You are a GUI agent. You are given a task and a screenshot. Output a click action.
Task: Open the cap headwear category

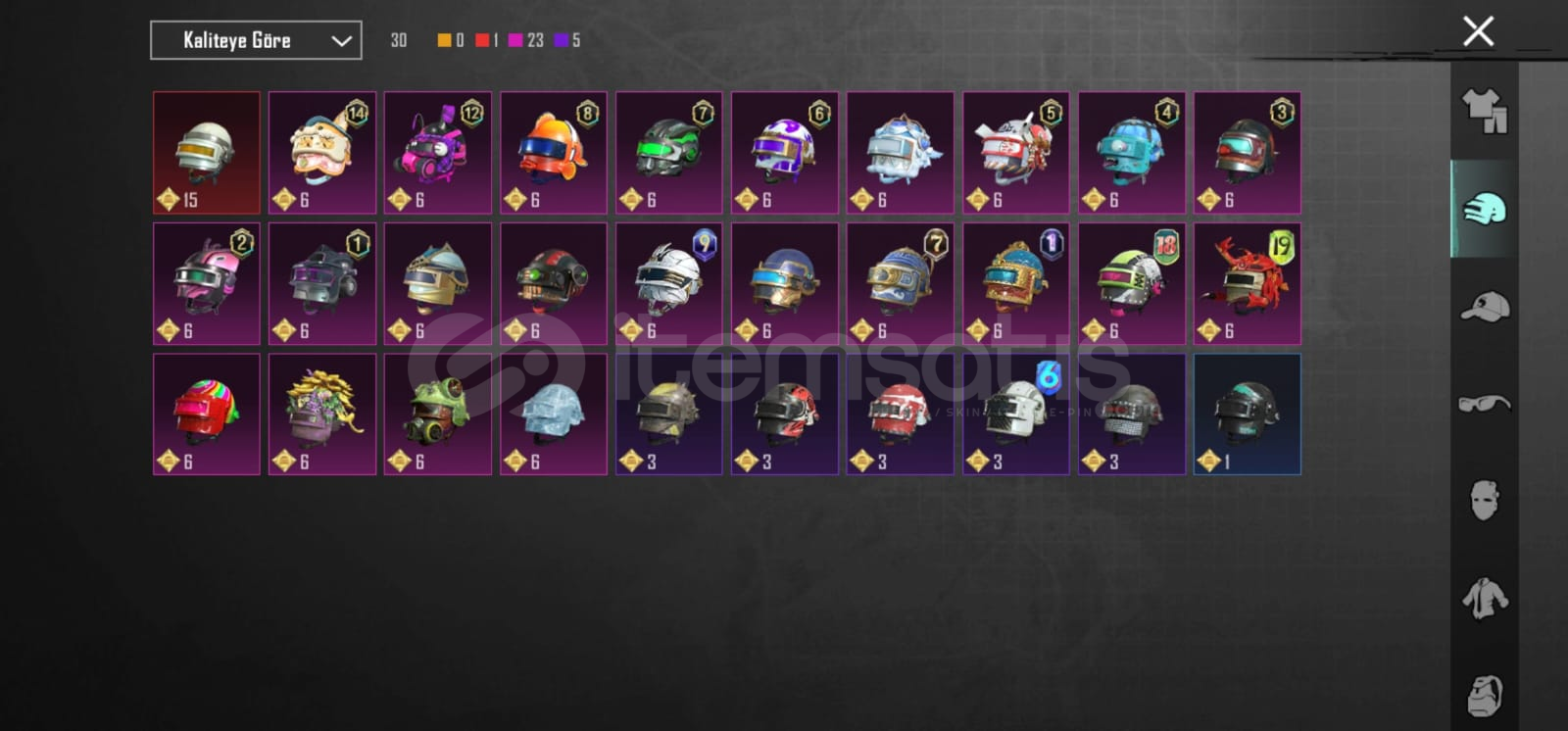(x=1484, y=306)
